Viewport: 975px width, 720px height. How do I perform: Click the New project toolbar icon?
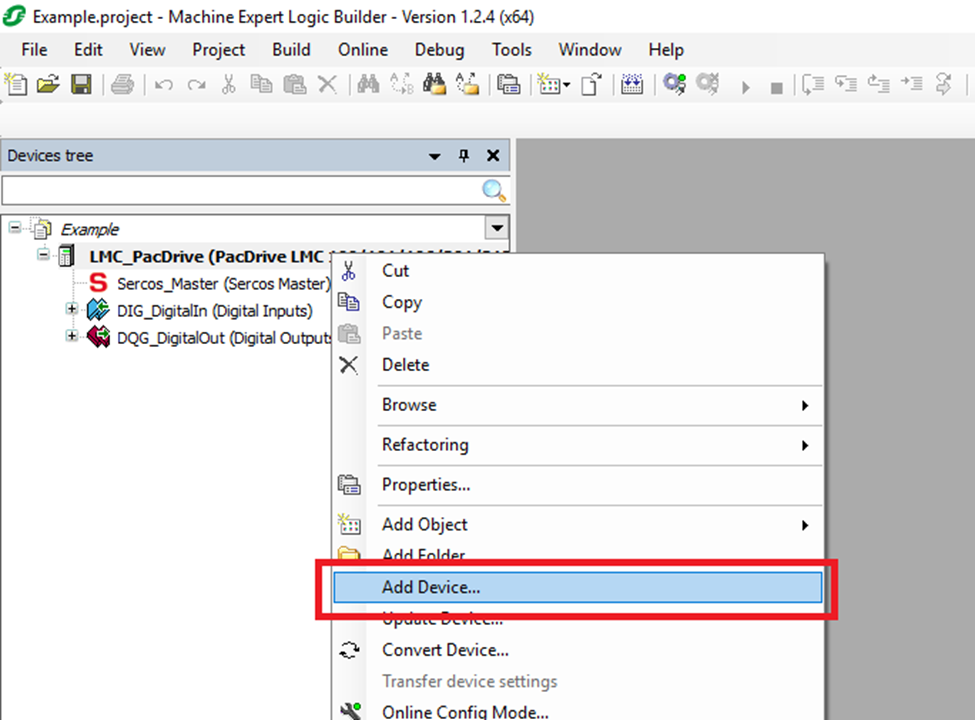click(x=17, y=85)
